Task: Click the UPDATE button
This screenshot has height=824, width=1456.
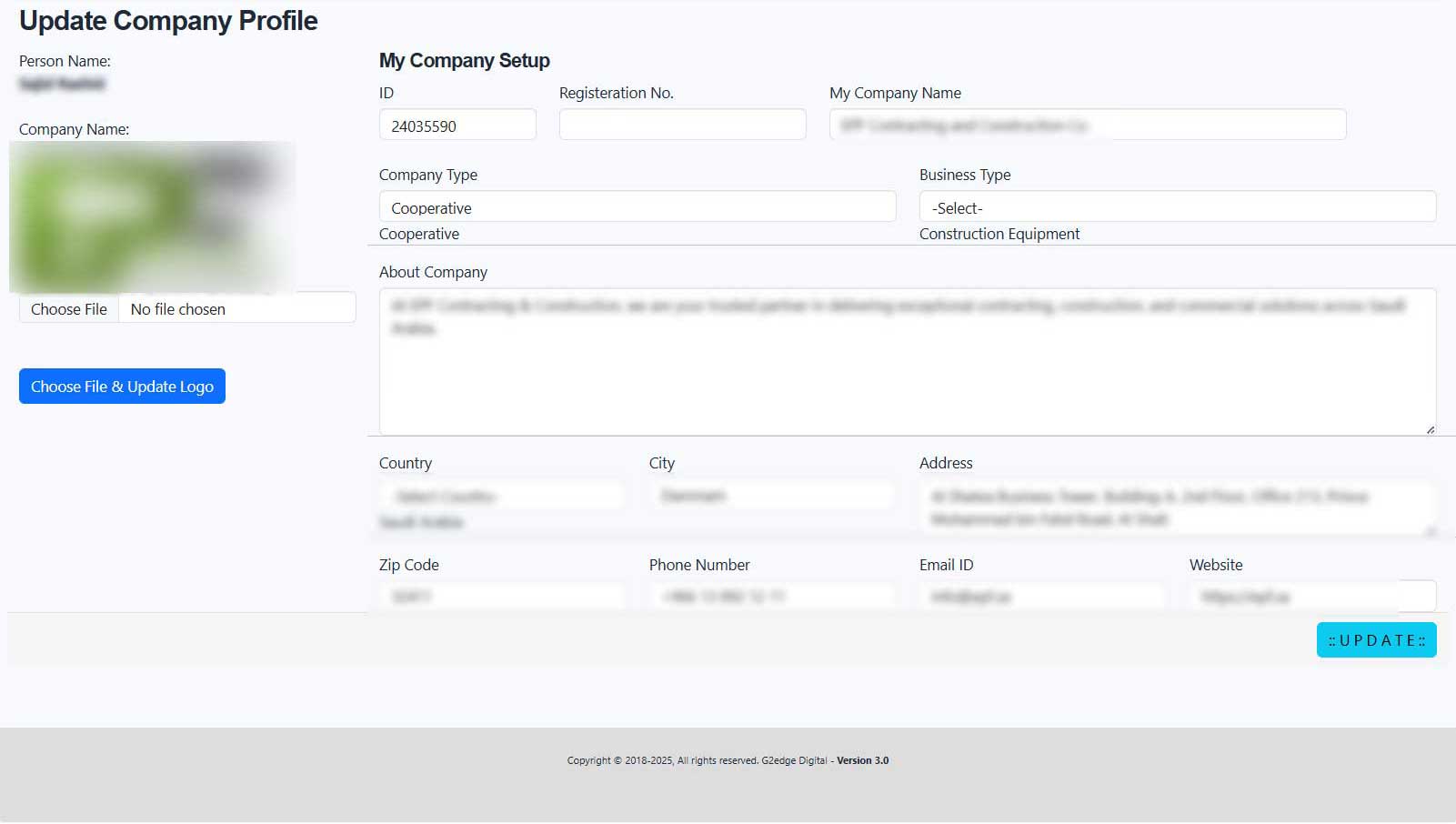Action: 1376,640
